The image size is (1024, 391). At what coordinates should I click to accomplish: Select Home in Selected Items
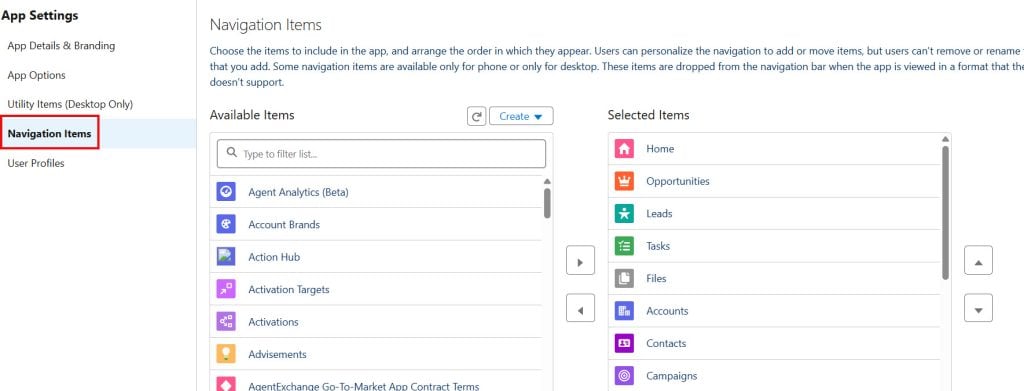pyautogui.click(x=660, y=149)
